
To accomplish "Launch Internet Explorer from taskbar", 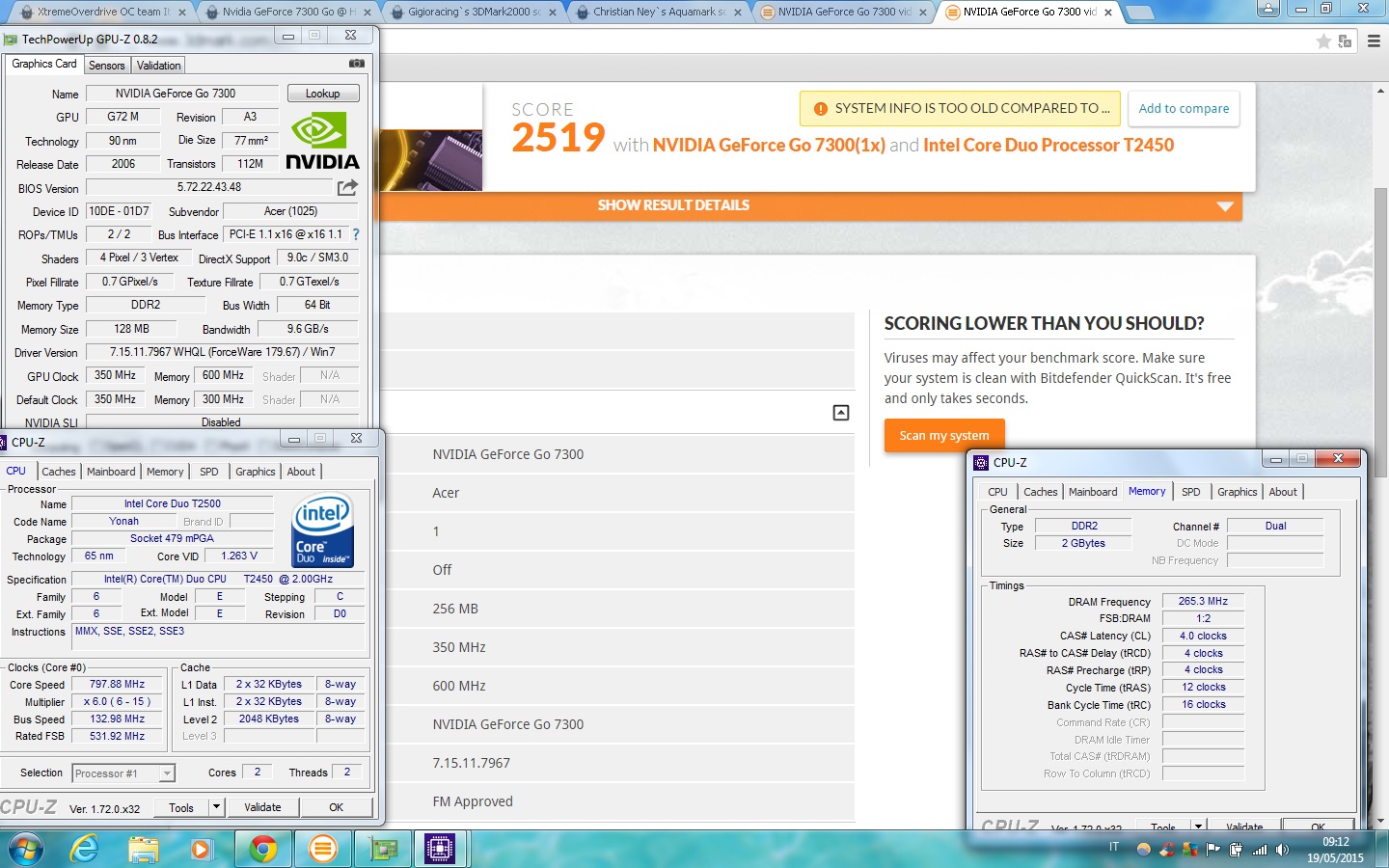I will (x=85, y=850).
